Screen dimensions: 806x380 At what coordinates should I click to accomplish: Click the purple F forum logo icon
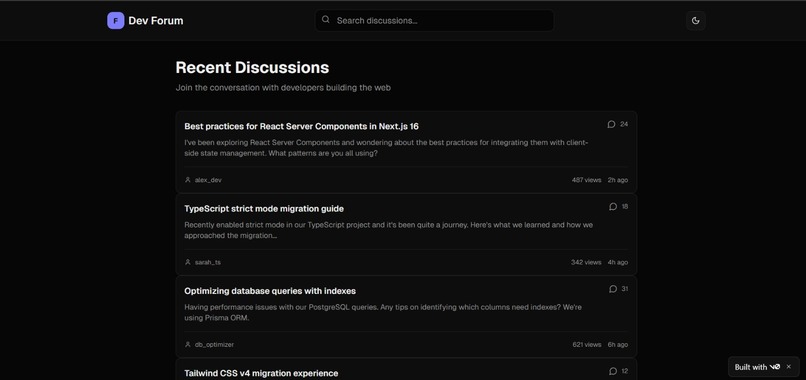coord(116,21)
